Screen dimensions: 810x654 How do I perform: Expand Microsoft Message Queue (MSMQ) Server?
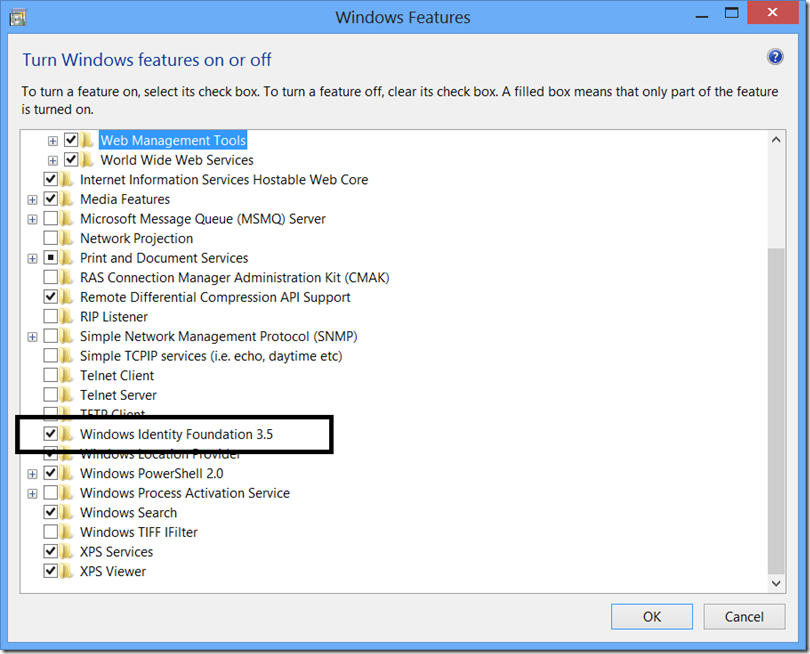(32, 220)
